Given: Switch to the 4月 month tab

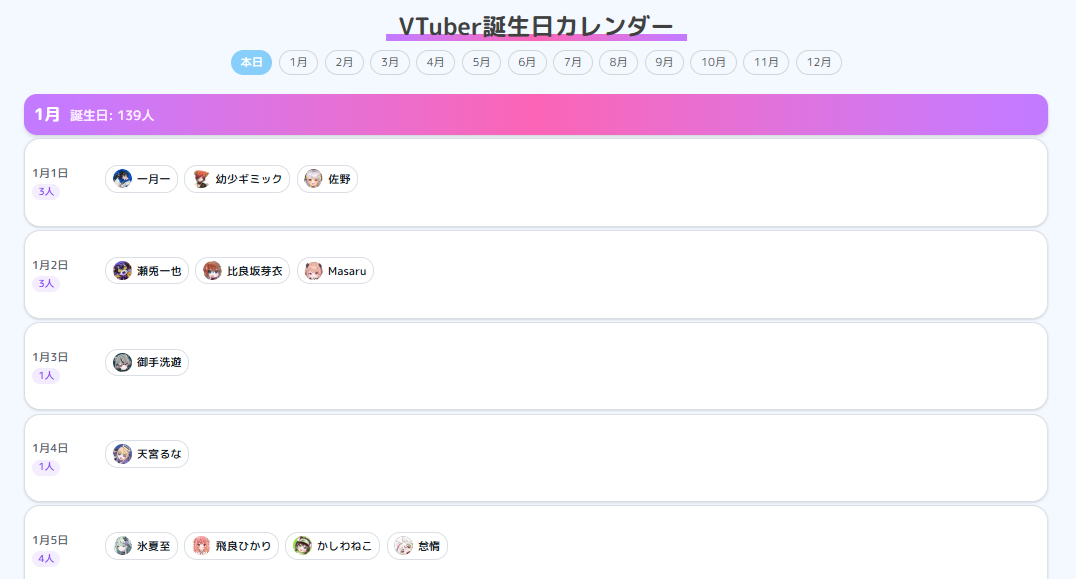Looking at the screenshot, I should click(x=435, y=62).
